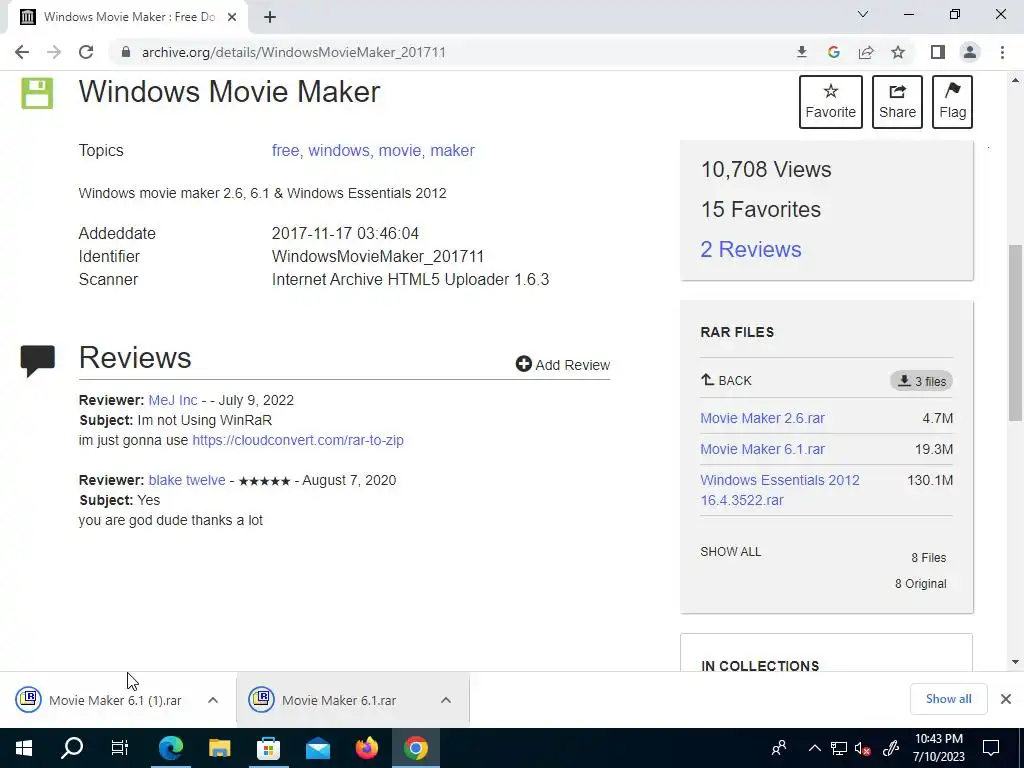Screen dimensions: 1024x768
Task: Click Show all downloads
Action: click(x=948, y=699)
